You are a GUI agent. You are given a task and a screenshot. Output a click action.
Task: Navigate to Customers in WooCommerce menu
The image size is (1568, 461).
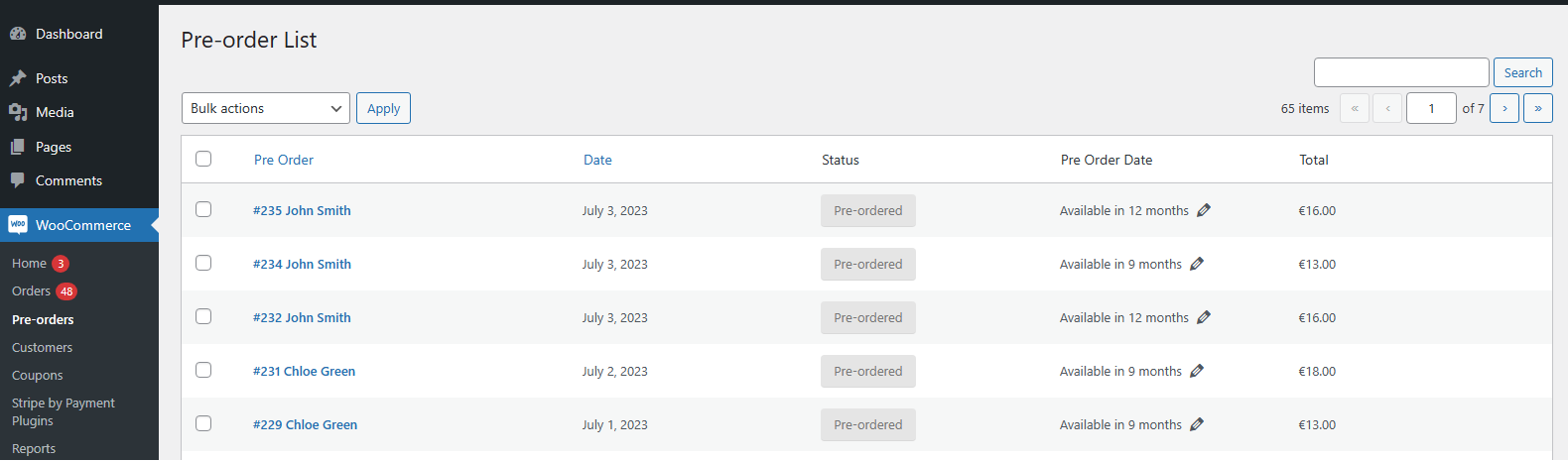pyautogui.click(x=42, y=348)
